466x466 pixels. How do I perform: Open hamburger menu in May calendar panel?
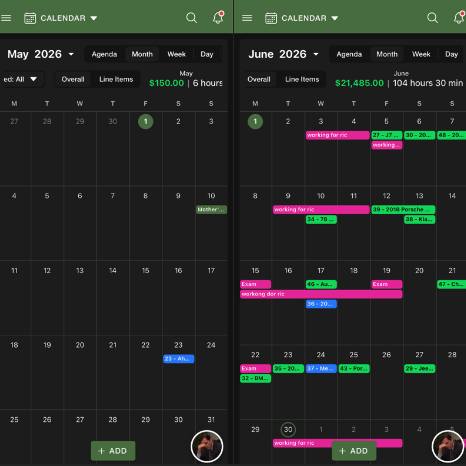pyautogui.click(x=6, y=18)
